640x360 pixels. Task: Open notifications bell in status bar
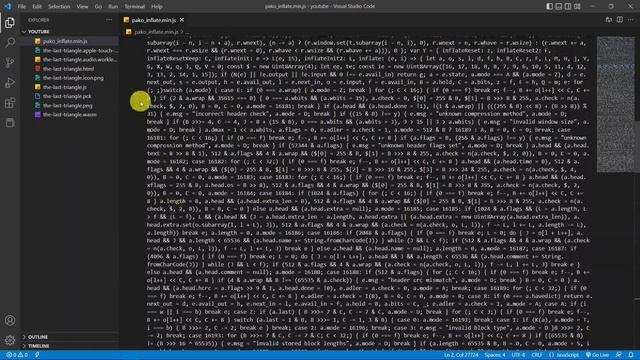coord(631,355)
